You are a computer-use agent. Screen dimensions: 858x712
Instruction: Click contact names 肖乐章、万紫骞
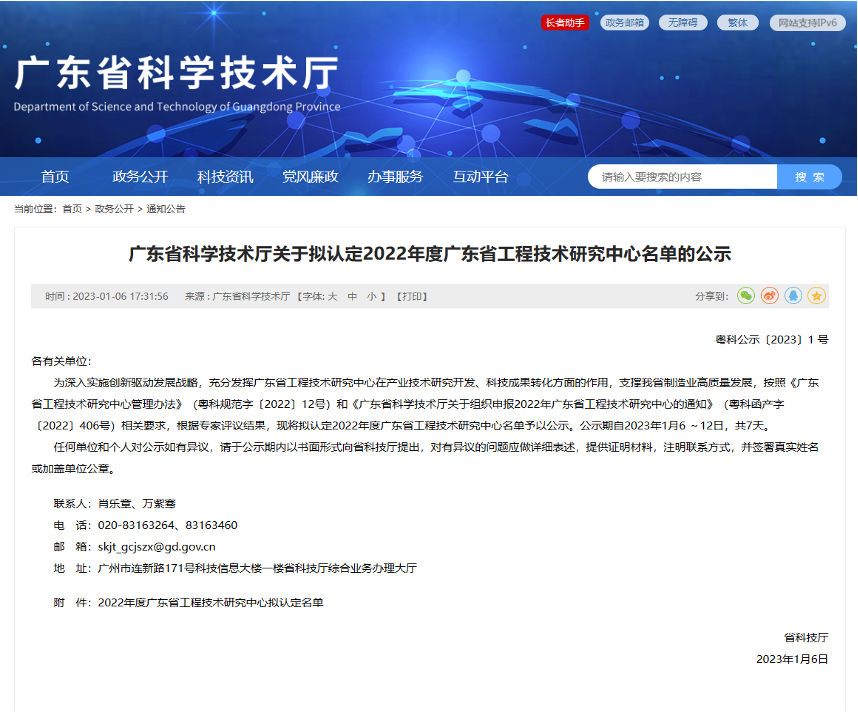[137, 503]
